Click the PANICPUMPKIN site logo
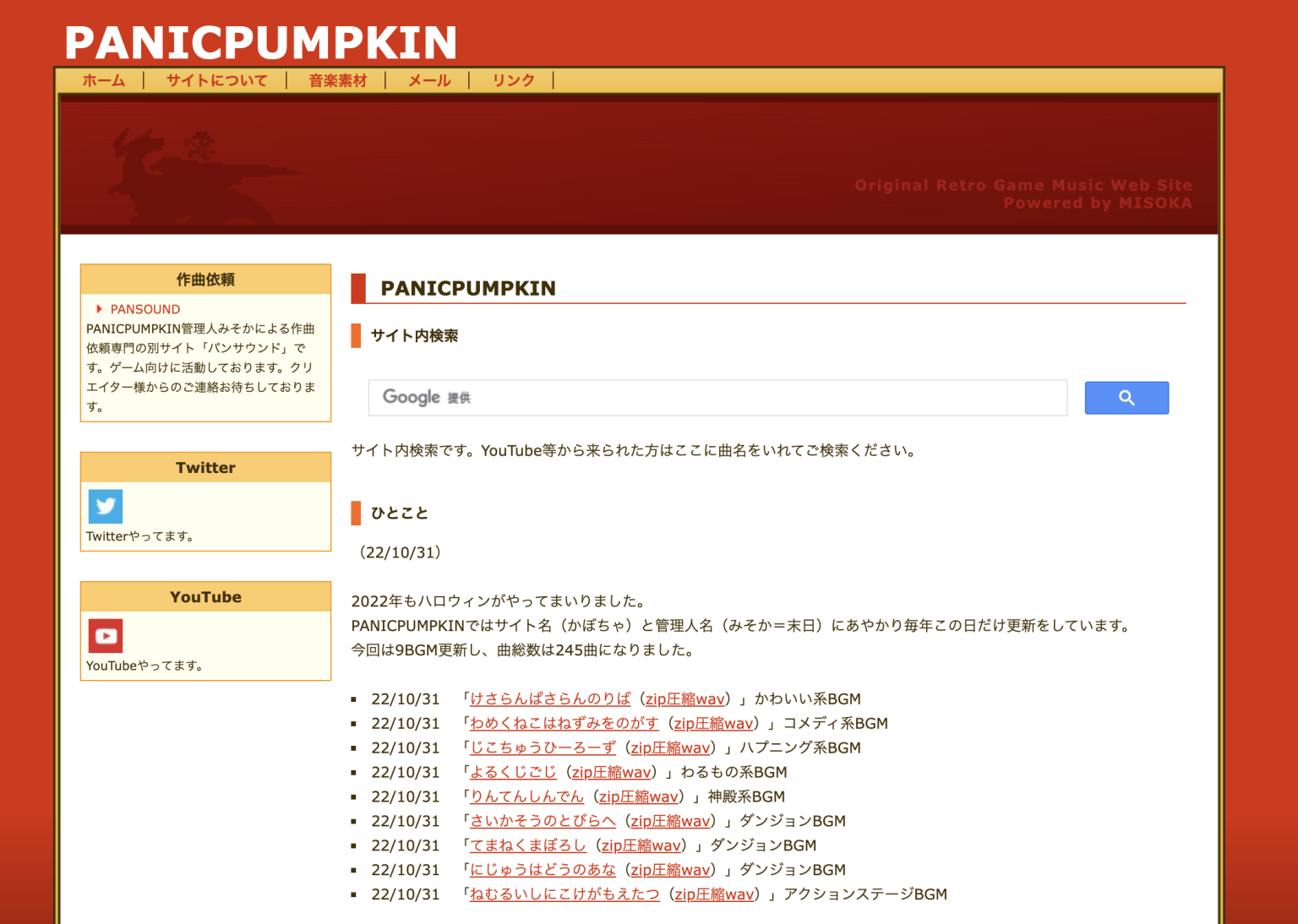This screenshot has height=924, width=1298. coord(260,41)
